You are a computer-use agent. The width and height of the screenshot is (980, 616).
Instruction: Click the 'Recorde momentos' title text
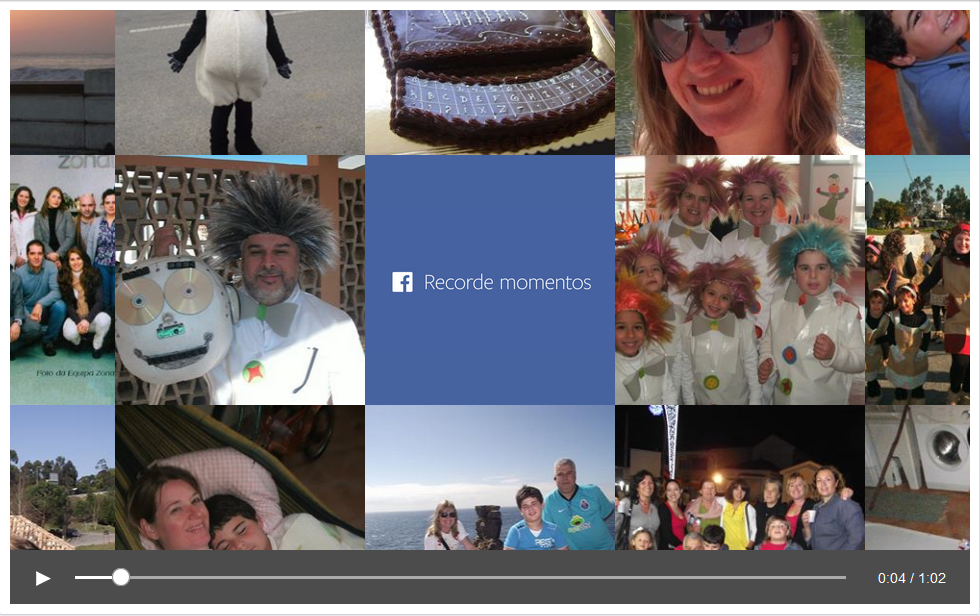pyautogui.click(x=507, y=282)
